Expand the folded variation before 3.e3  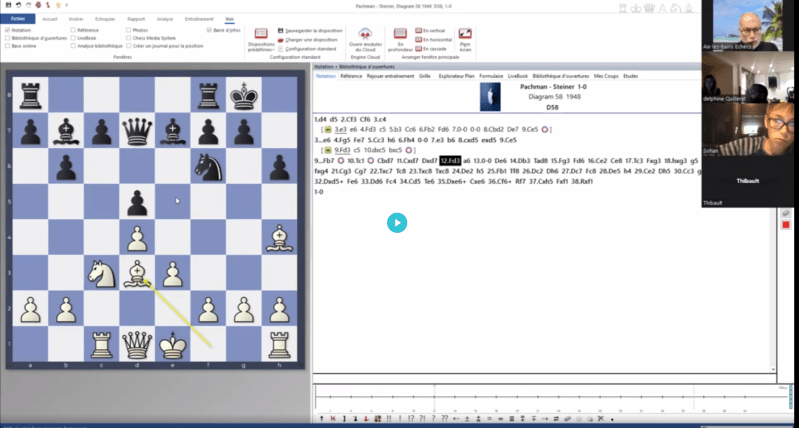[326, 129]
